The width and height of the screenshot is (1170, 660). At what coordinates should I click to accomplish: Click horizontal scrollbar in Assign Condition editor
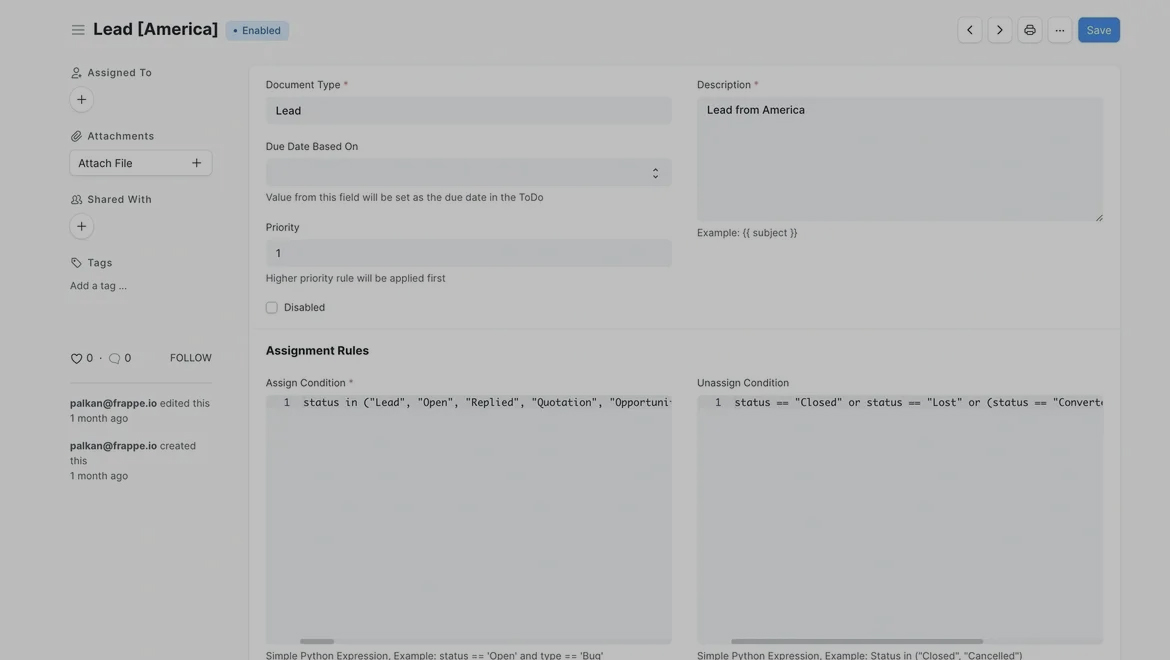[x=317, y=641]
